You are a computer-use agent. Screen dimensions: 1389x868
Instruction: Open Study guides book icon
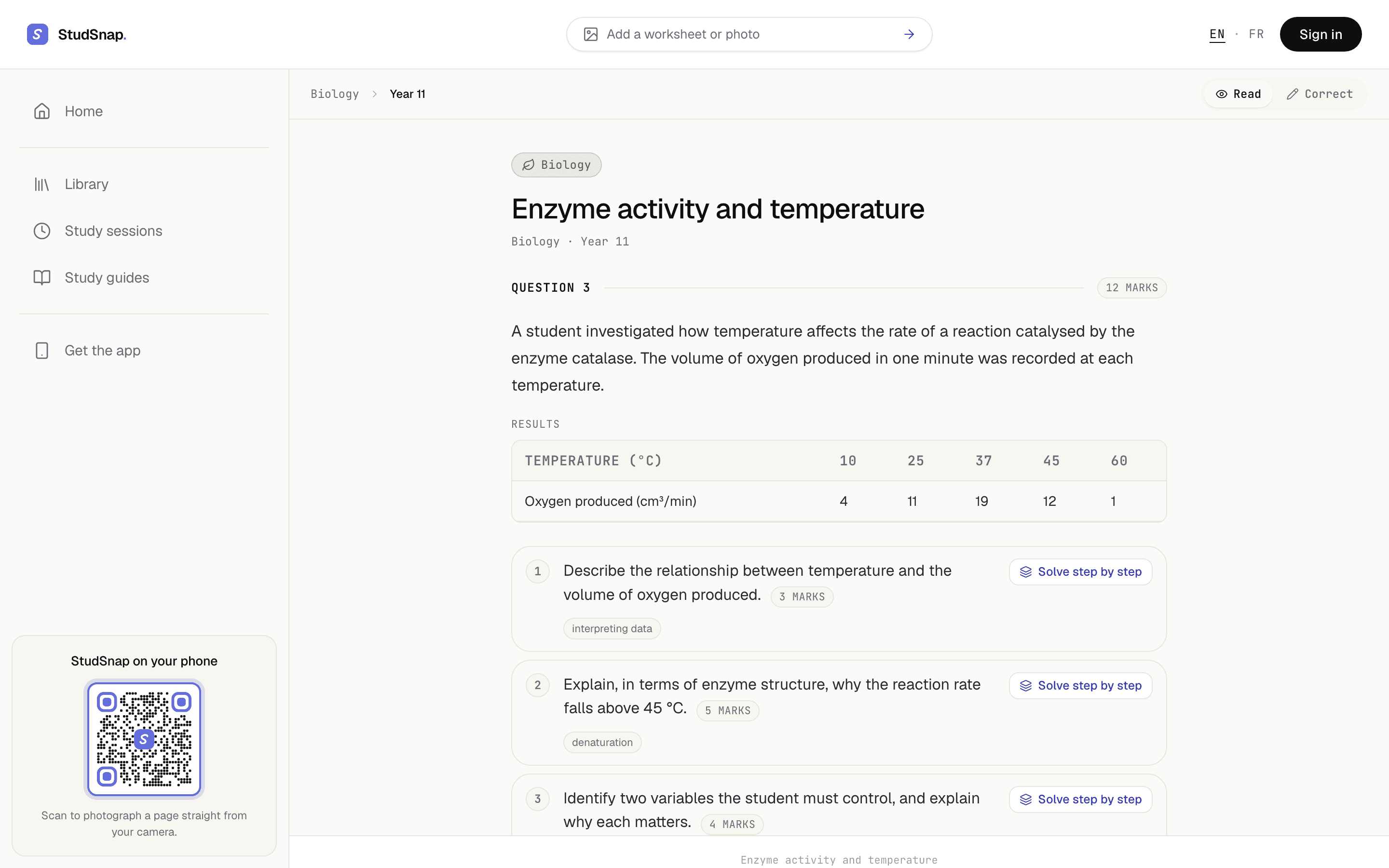click(42, 278)
